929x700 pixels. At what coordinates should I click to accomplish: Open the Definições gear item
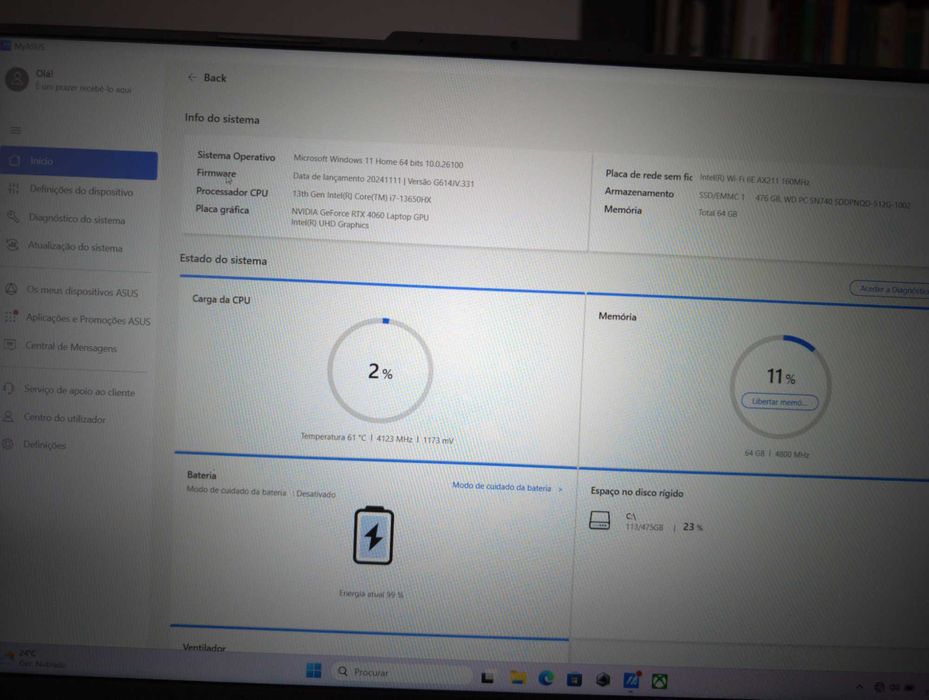(x=36, y=444)
